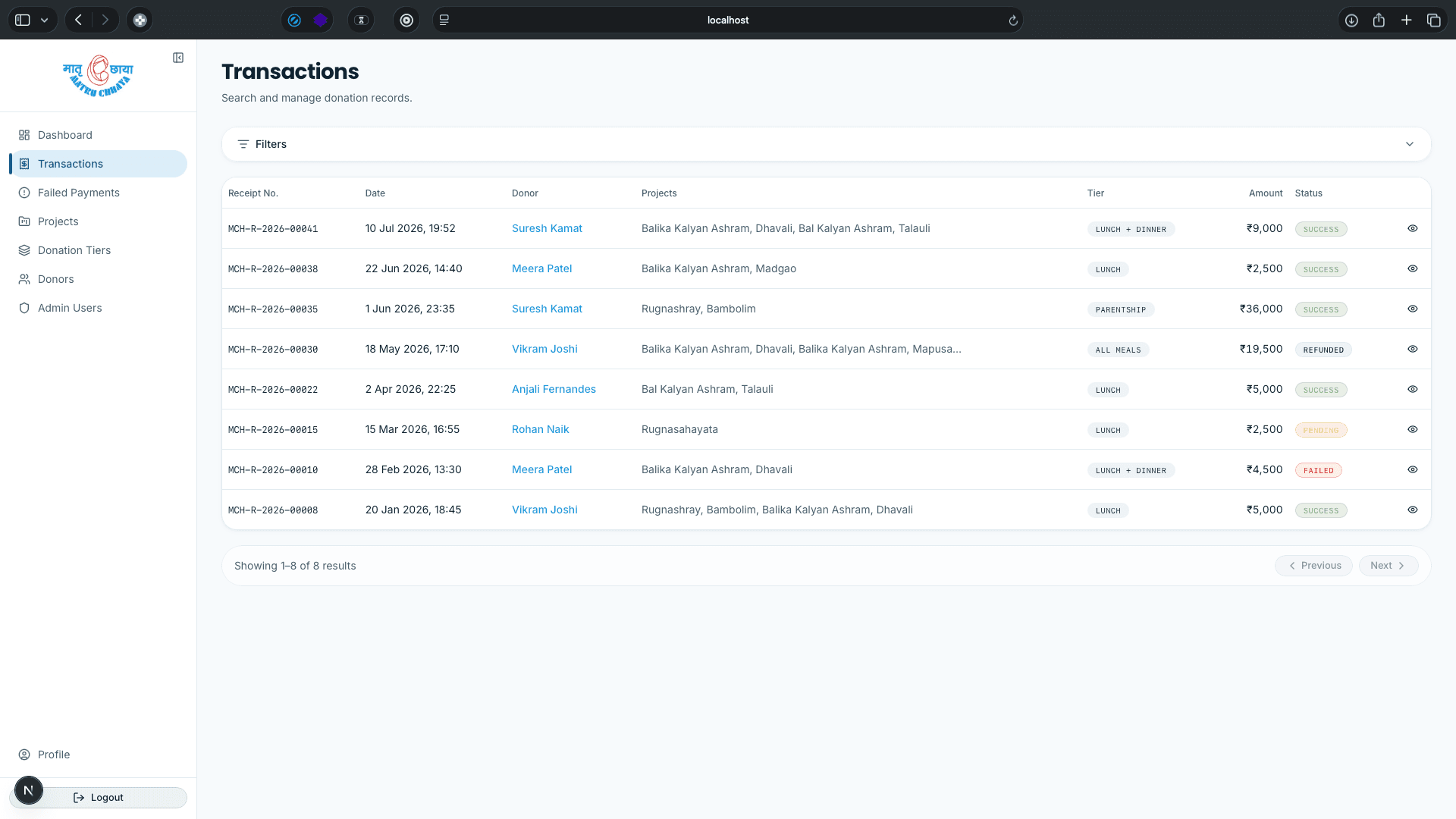Click the FAILED status badge
The image size is (1456, 819).
[1318, 470]
